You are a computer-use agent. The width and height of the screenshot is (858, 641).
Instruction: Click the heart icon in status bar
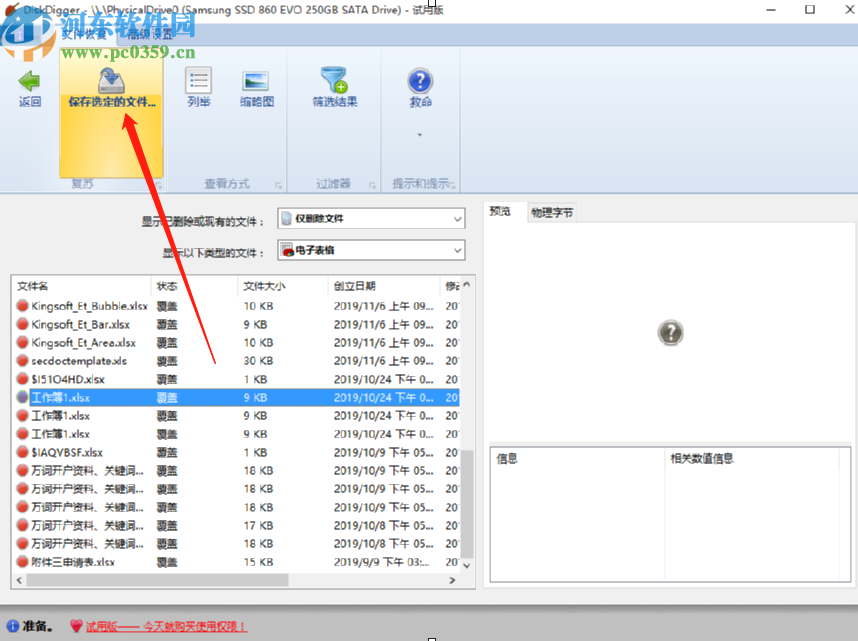76,626
